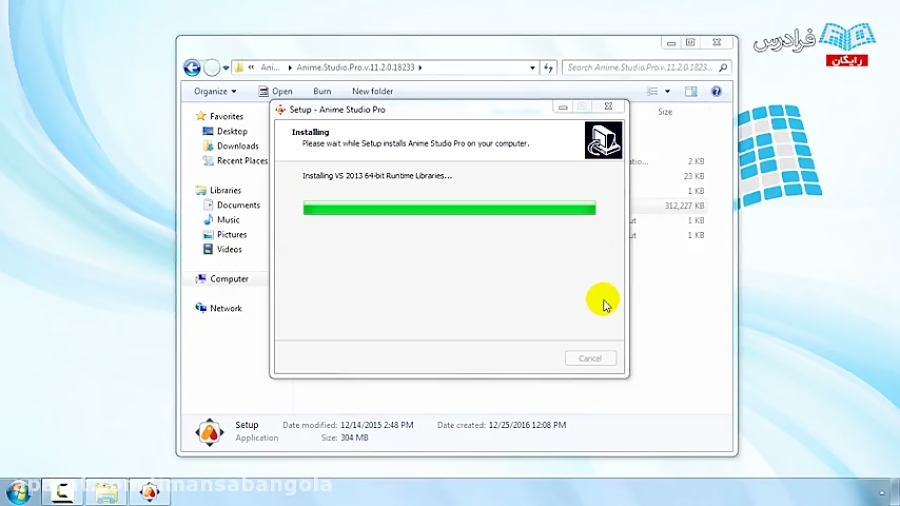Select Favorites in navigation pane
Viewport: 900px width, 506px height.
click(226, 116)
